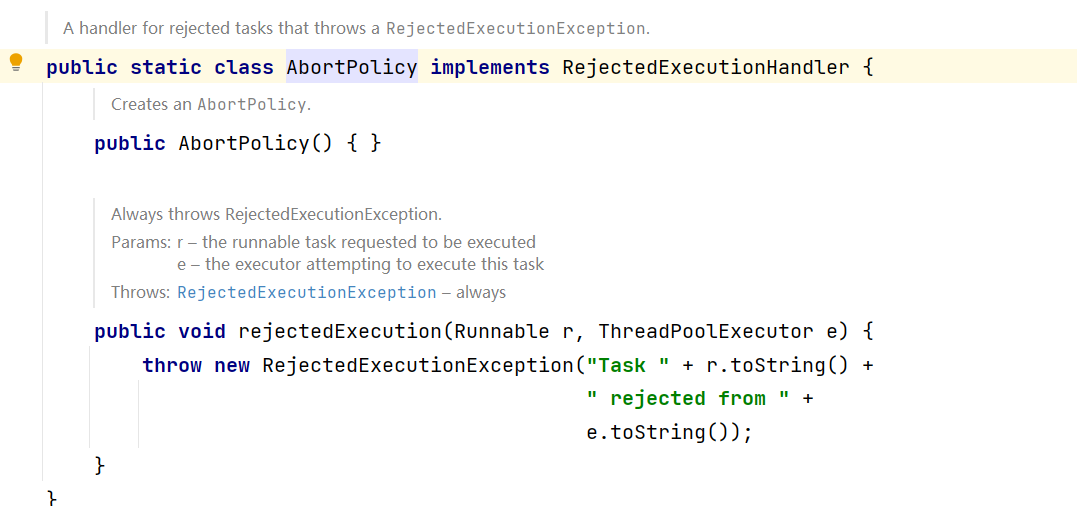
Task: Click the rejectedExecution method name
Action: (339, 331)
